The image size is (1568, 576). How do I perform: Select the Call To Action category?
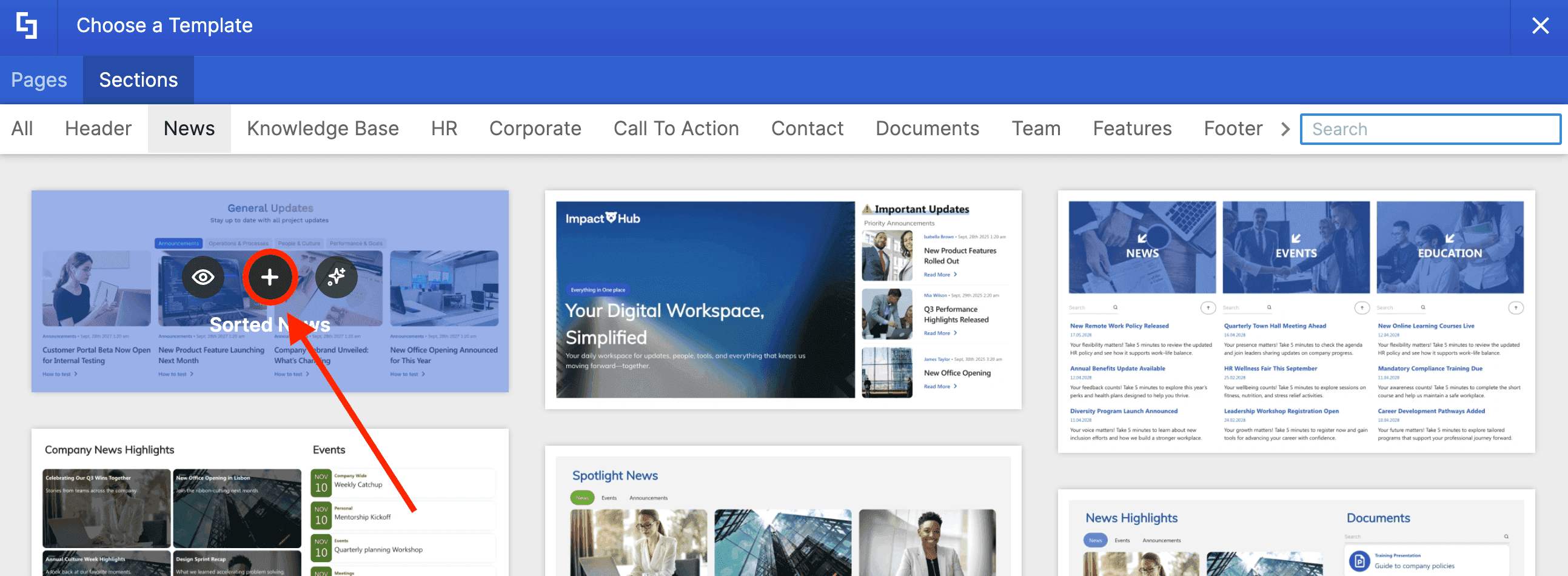[x=675, y=129]
